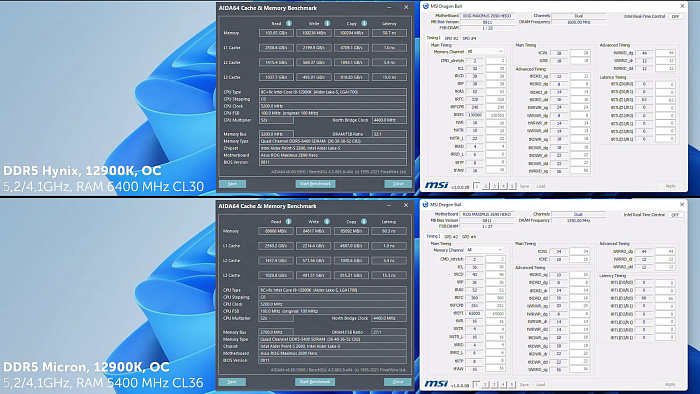Click Start Benchmark in the top AIDA64 window
The image size is (700, 394).
click(x=315, y=184)
